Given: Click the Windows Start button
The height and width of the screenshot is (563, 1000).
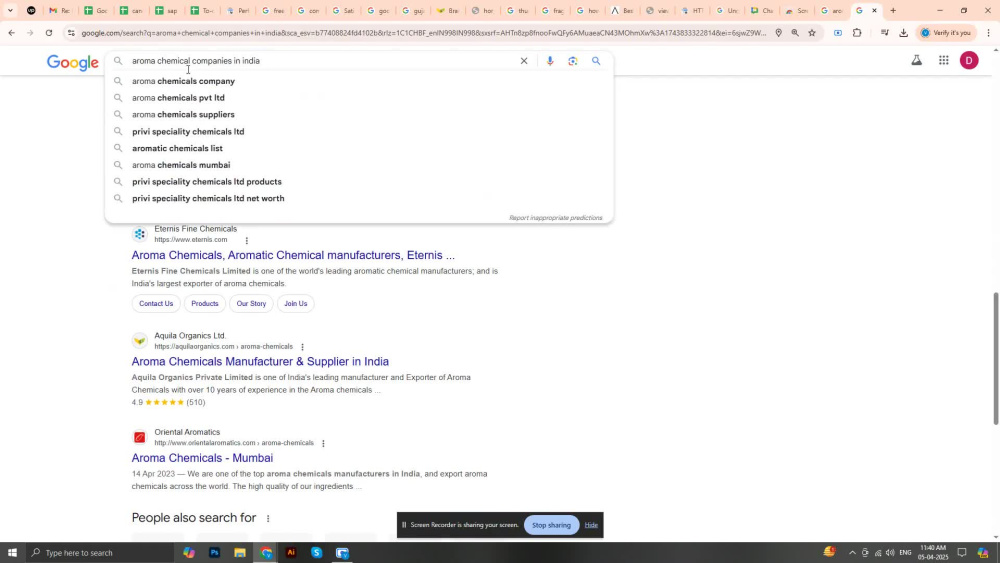Looking at the screenshot, I should 12,552.
